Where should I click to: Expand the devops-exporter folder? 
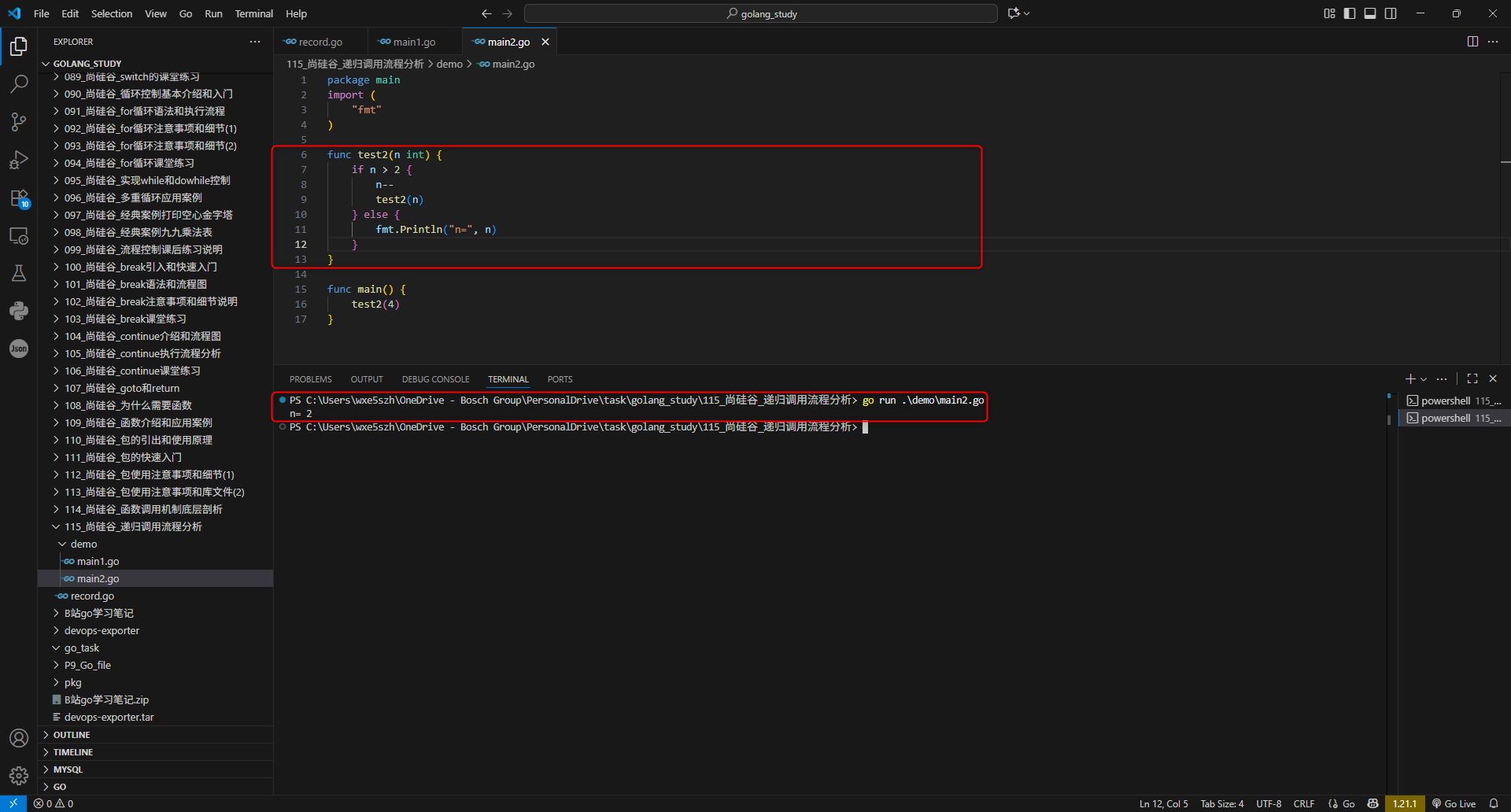[156, 630]
